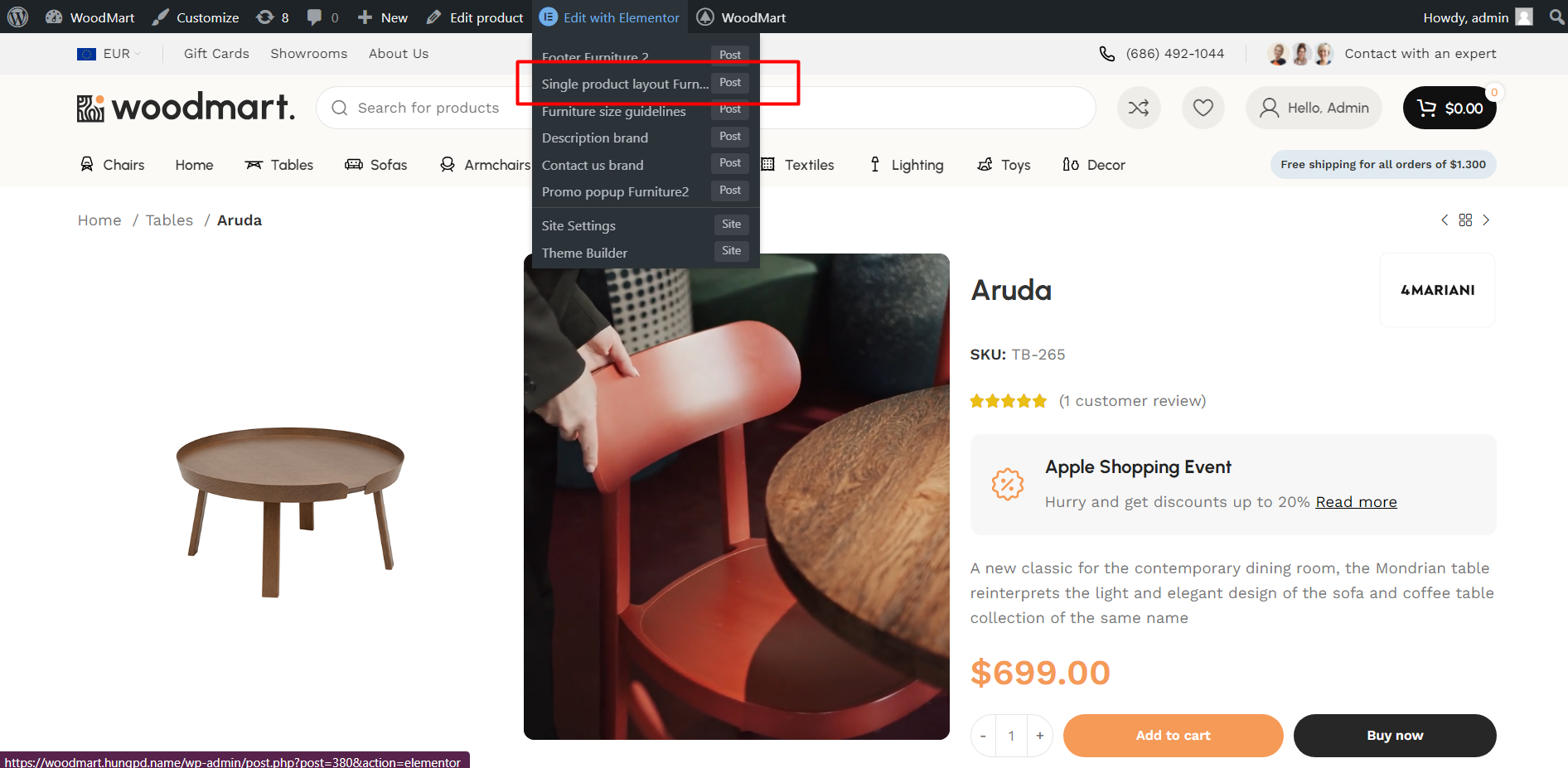
Task: Click the 4MARIANI brand logo
Action: click(x=1438, y=290)
